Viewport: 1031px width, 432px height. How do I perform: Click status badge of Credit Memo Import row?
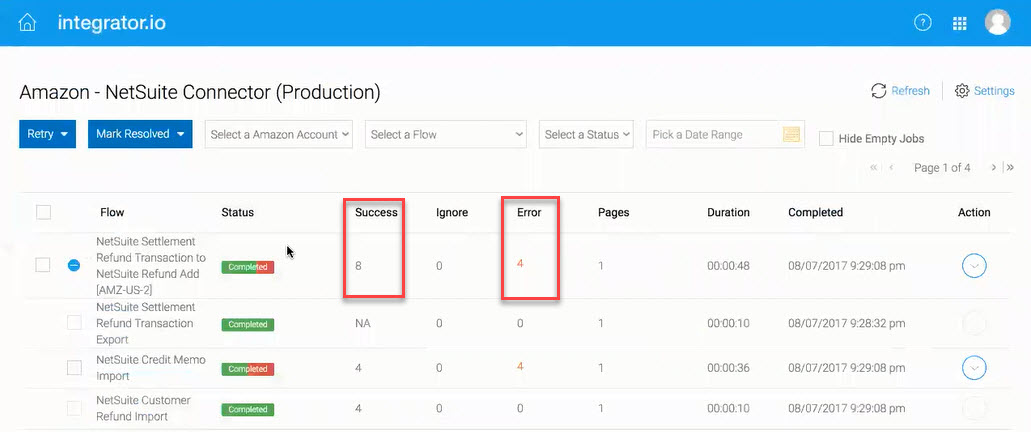248,370
